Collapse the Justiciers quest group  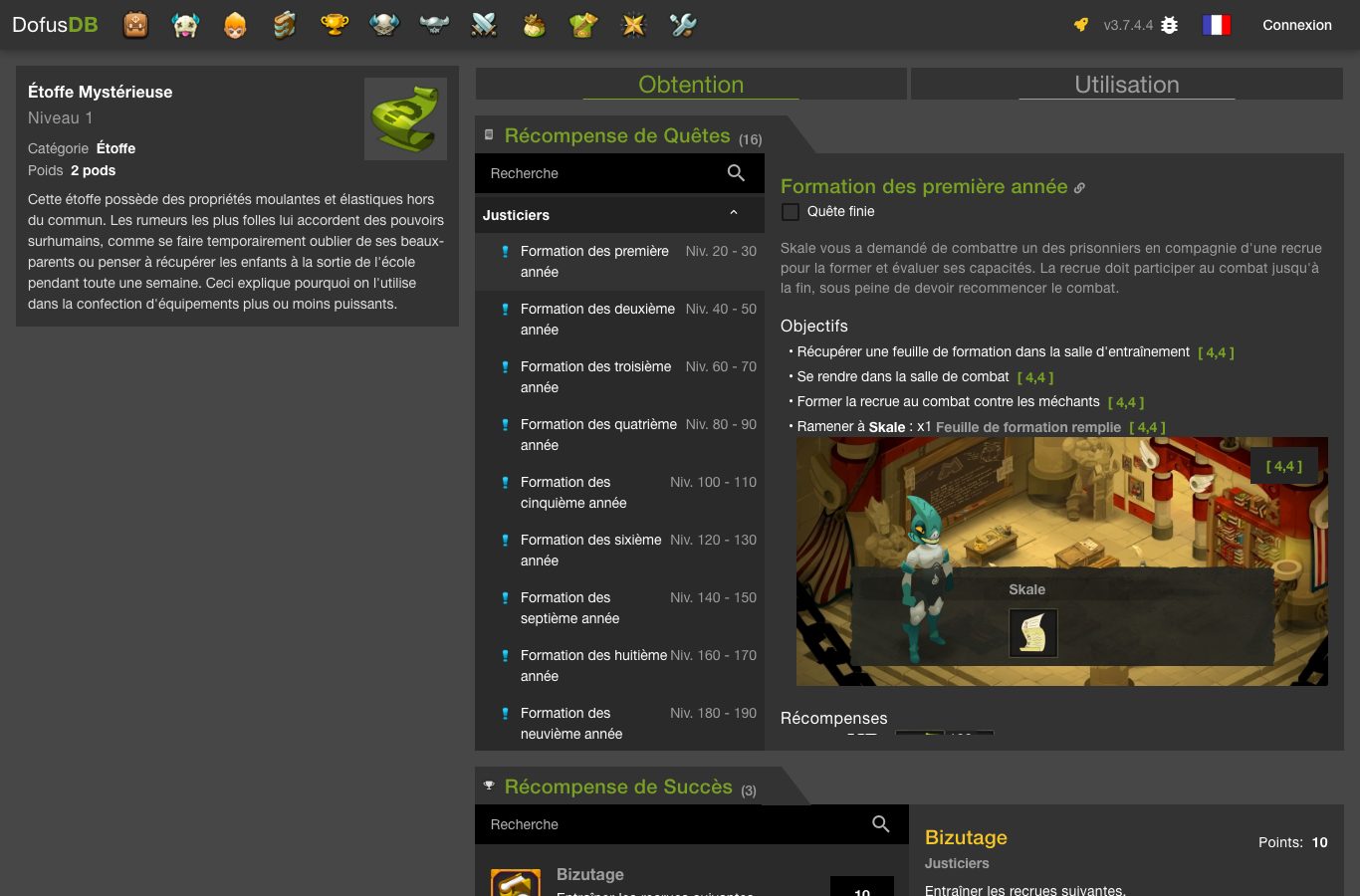click(x=619, y=215)
